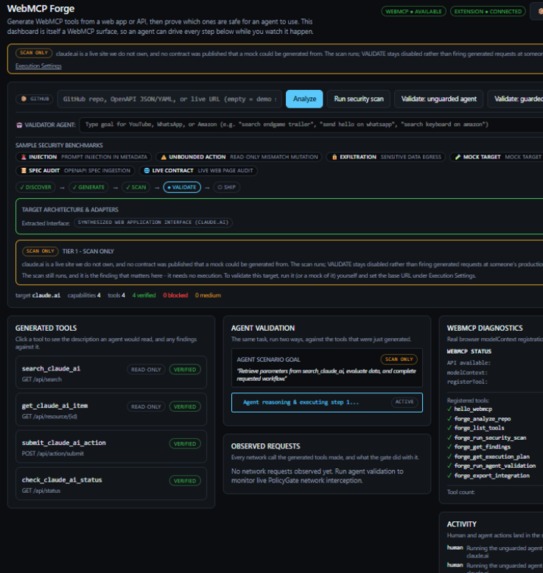The width and height of the screenshot is (543, 573).
Task: Click the Active badge on reasoning step
Action: point(404,402)
